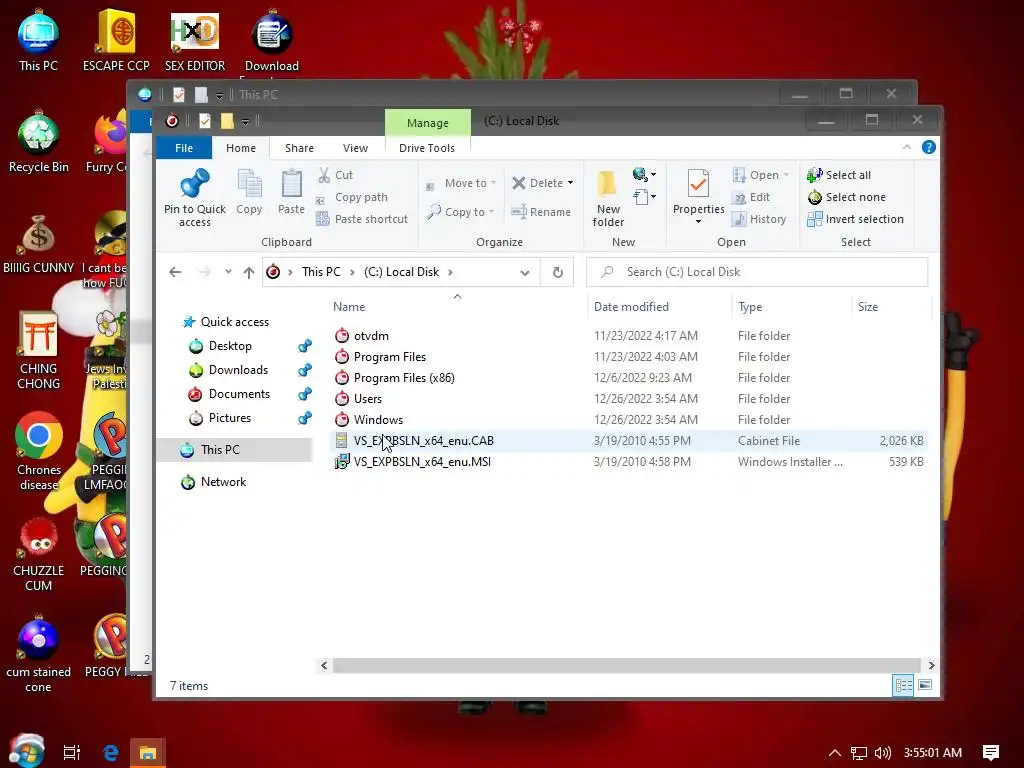Select the otvdm folder
Image resolution: width=1024 pixels, height=768 pixels.
630,336
